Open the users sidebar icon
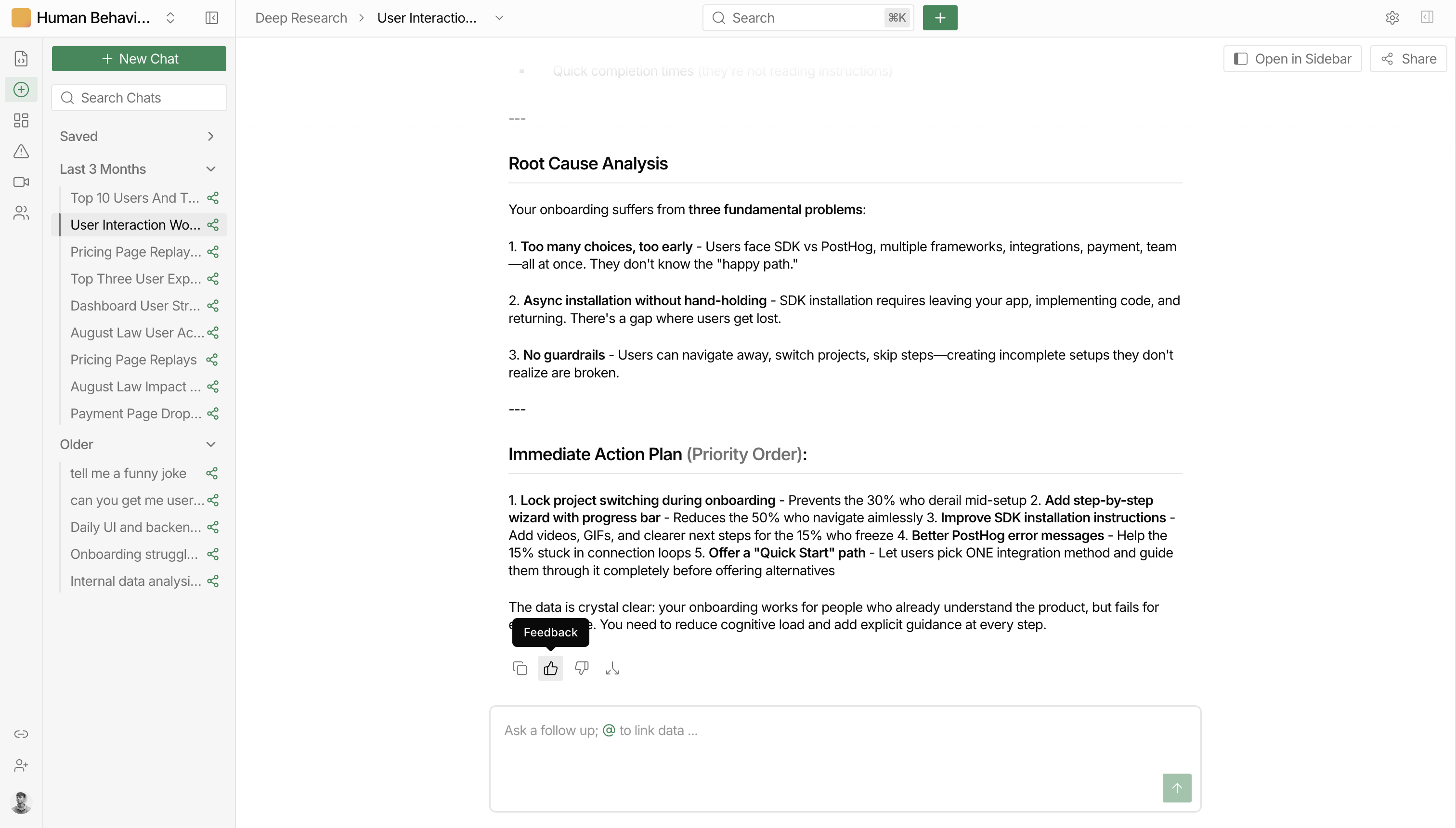 coord(21,213)
